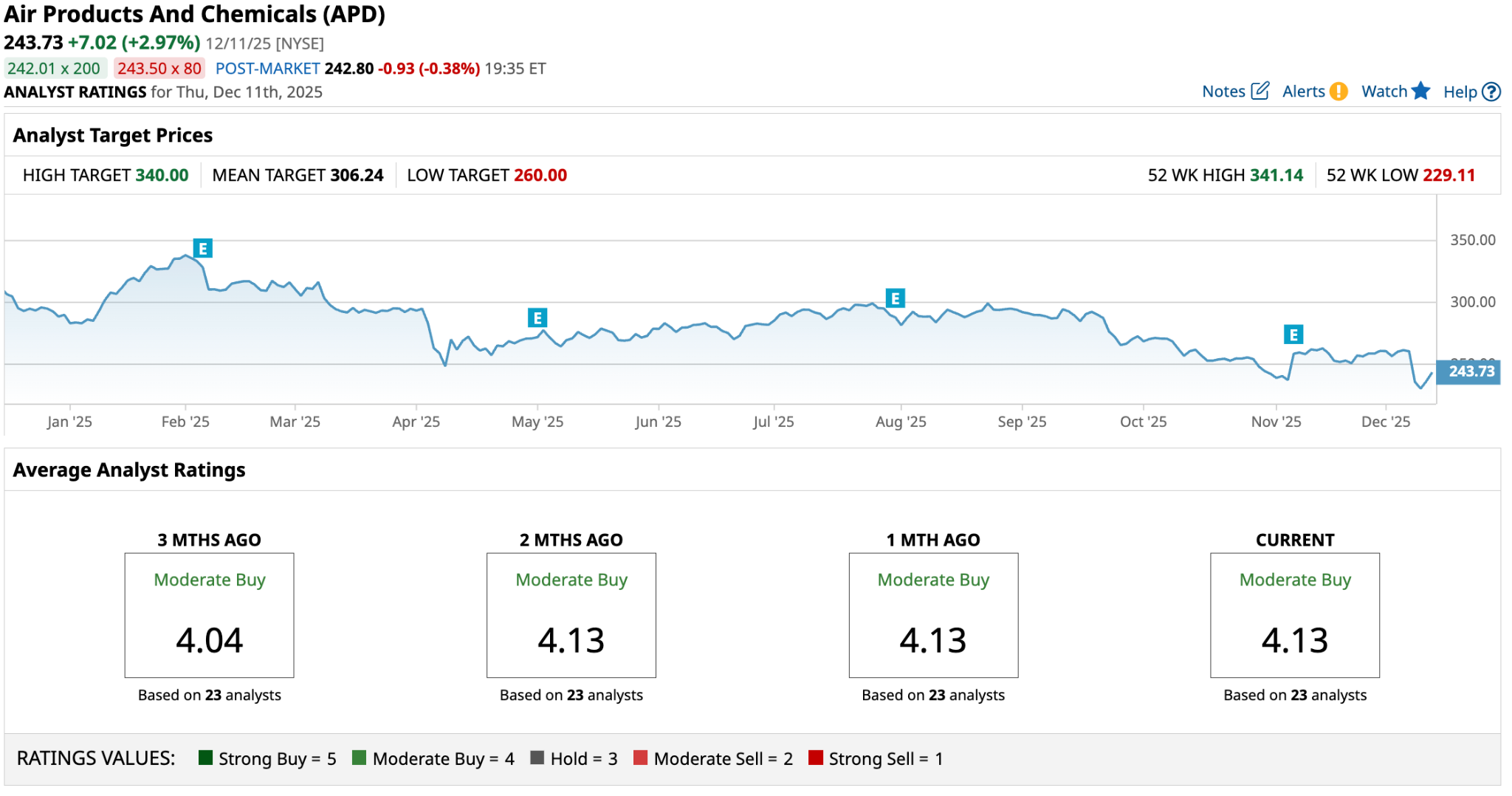1512x796 pixels.
Task: Open the Help question mark icon
Action: [x=1491, y=92]
